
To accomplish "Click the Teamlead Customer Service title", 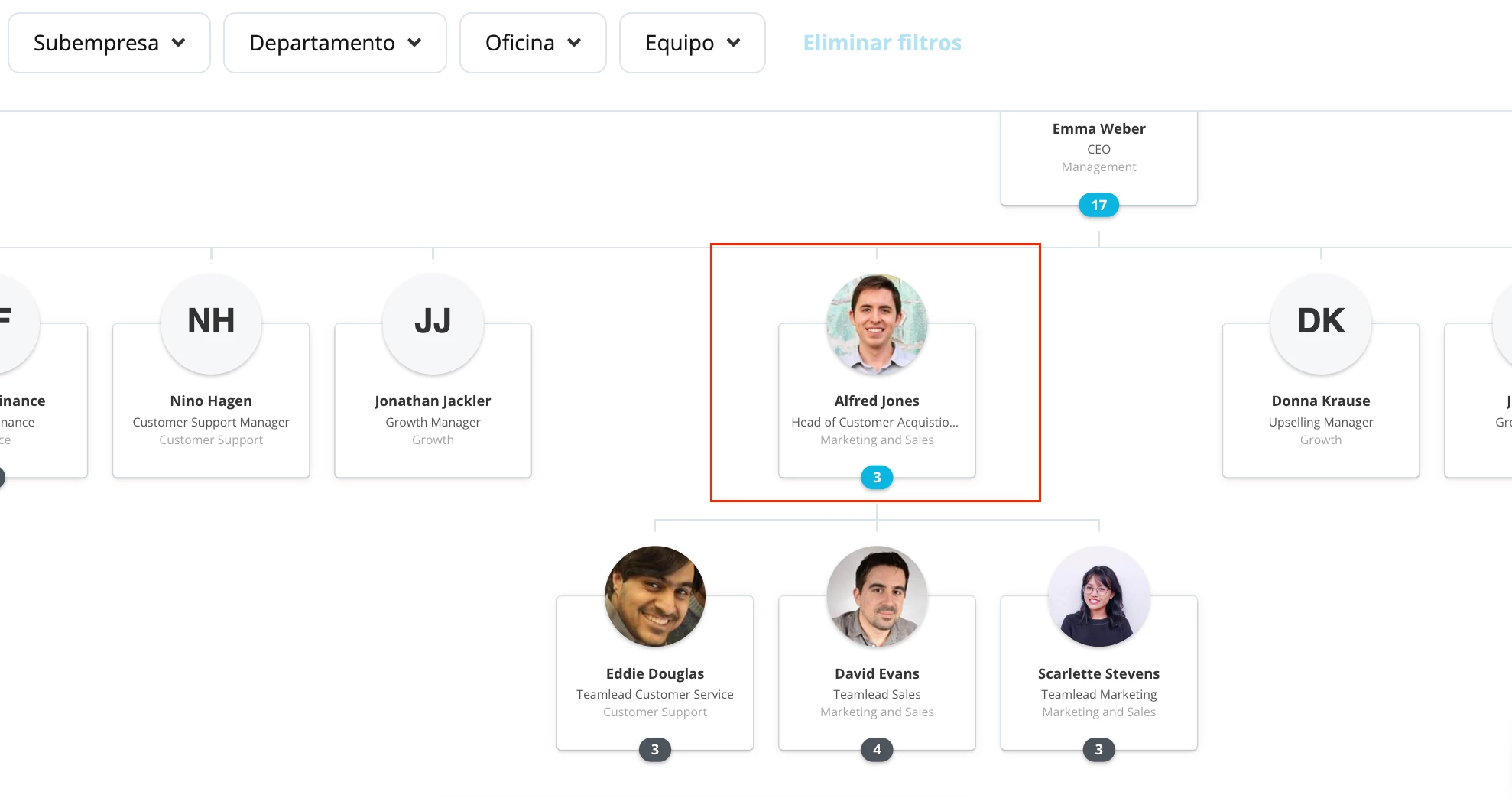I will (655, 694).
